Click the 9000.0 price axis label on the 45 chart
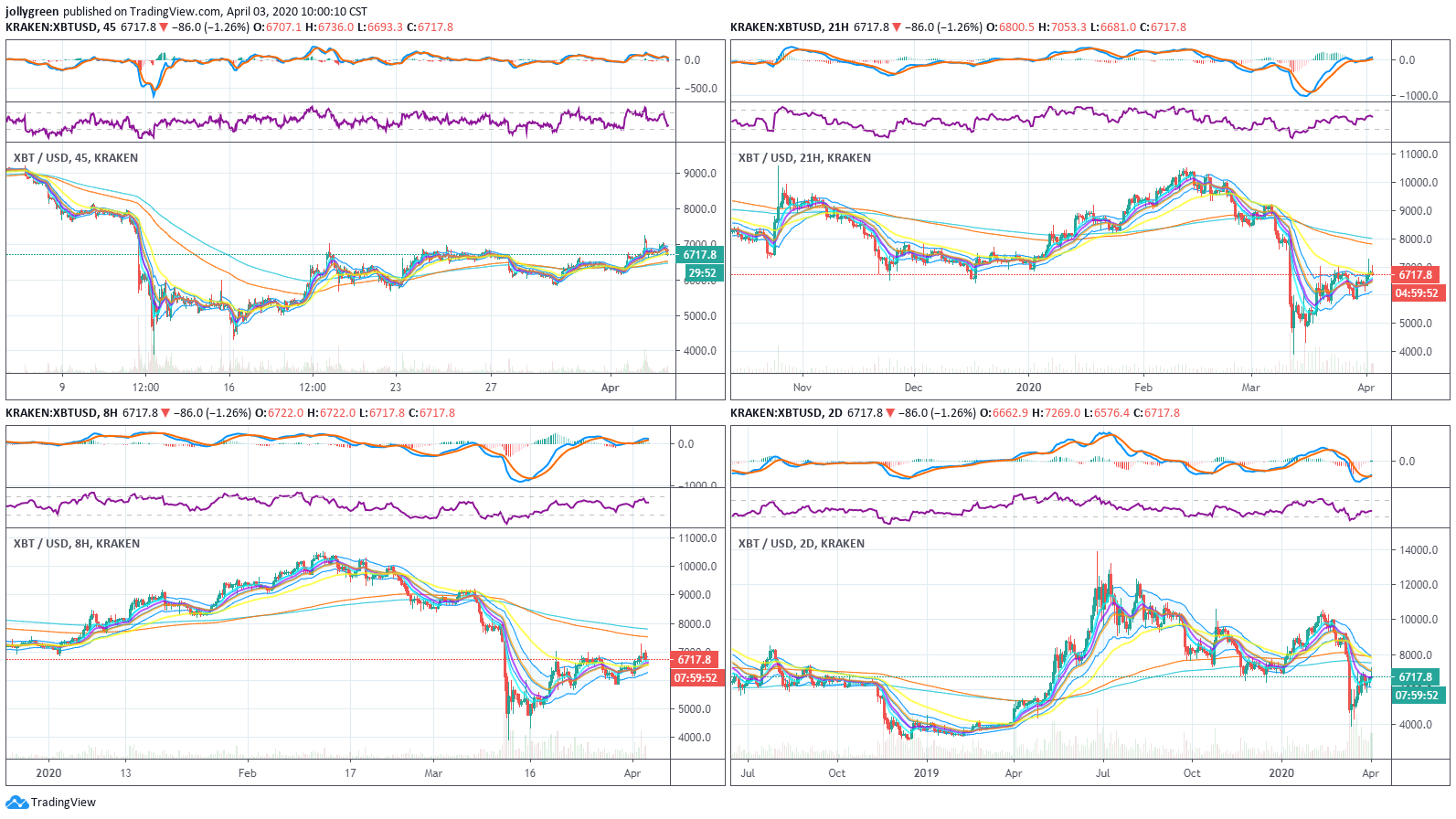This screenshot has width=1456, height=819. [700, 174]
